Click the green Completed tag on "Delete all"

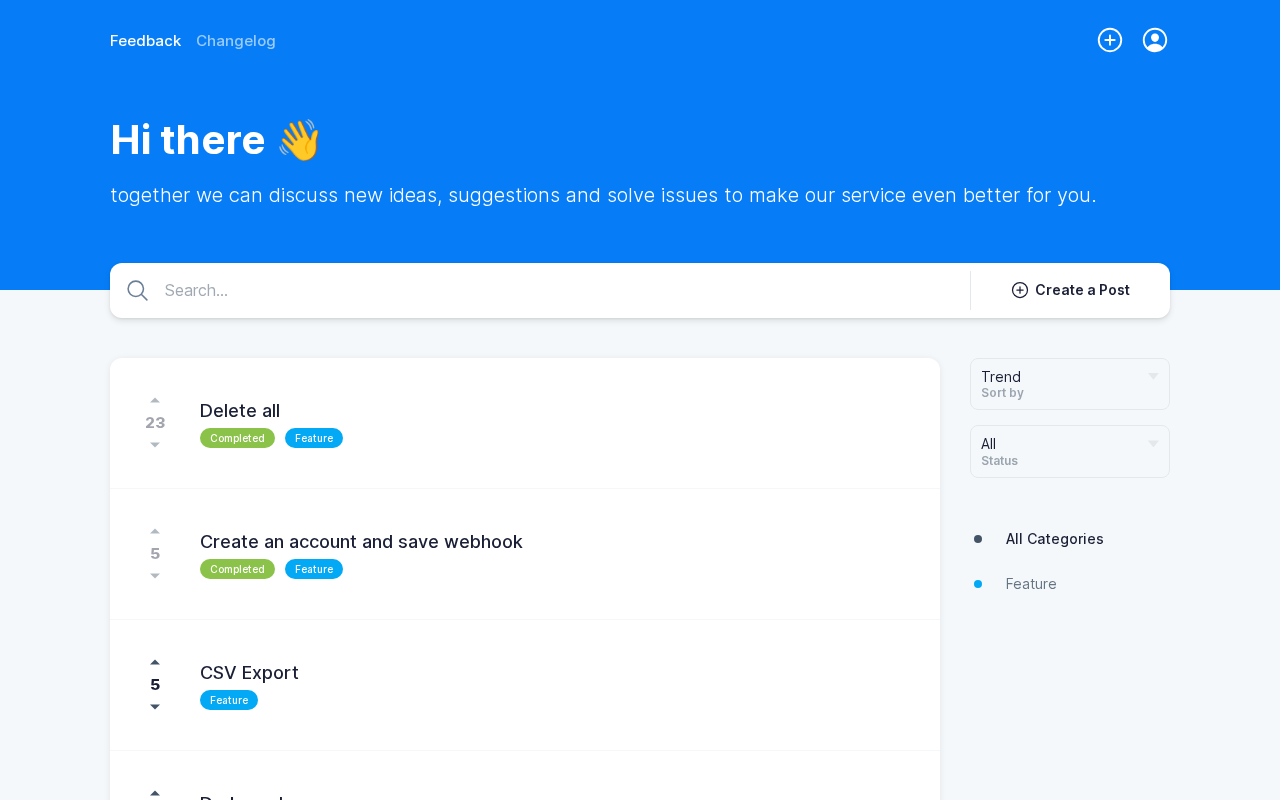[237, 438]
